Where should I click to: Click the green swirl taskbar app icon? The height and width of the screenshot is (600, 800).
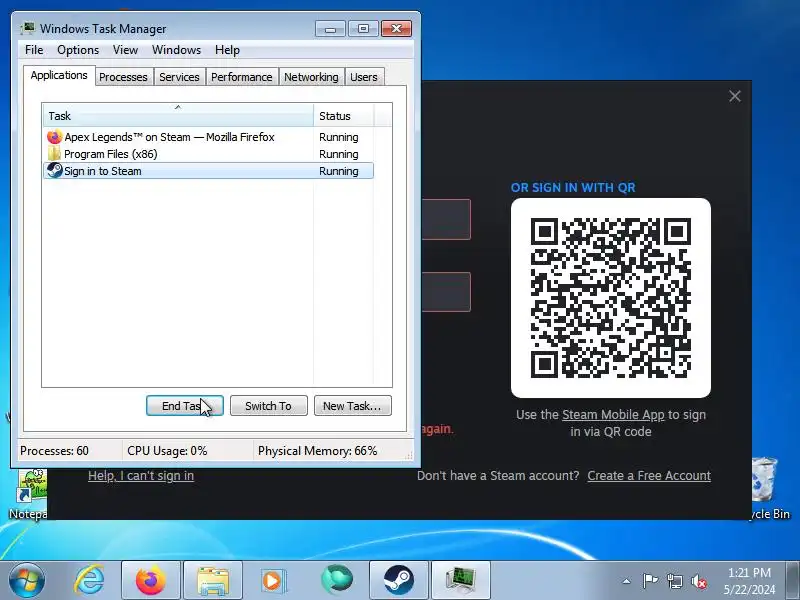click(337, 580)
